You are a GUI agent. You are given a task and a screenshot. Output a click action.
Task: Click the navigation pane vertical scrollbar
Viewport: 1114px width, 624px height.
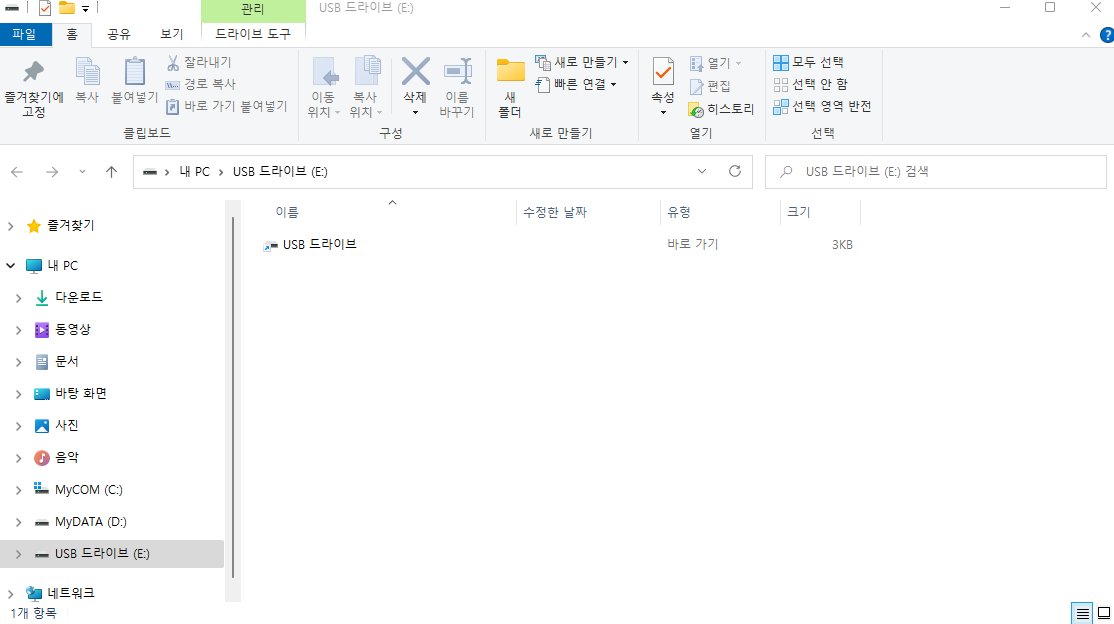point(233,398)
